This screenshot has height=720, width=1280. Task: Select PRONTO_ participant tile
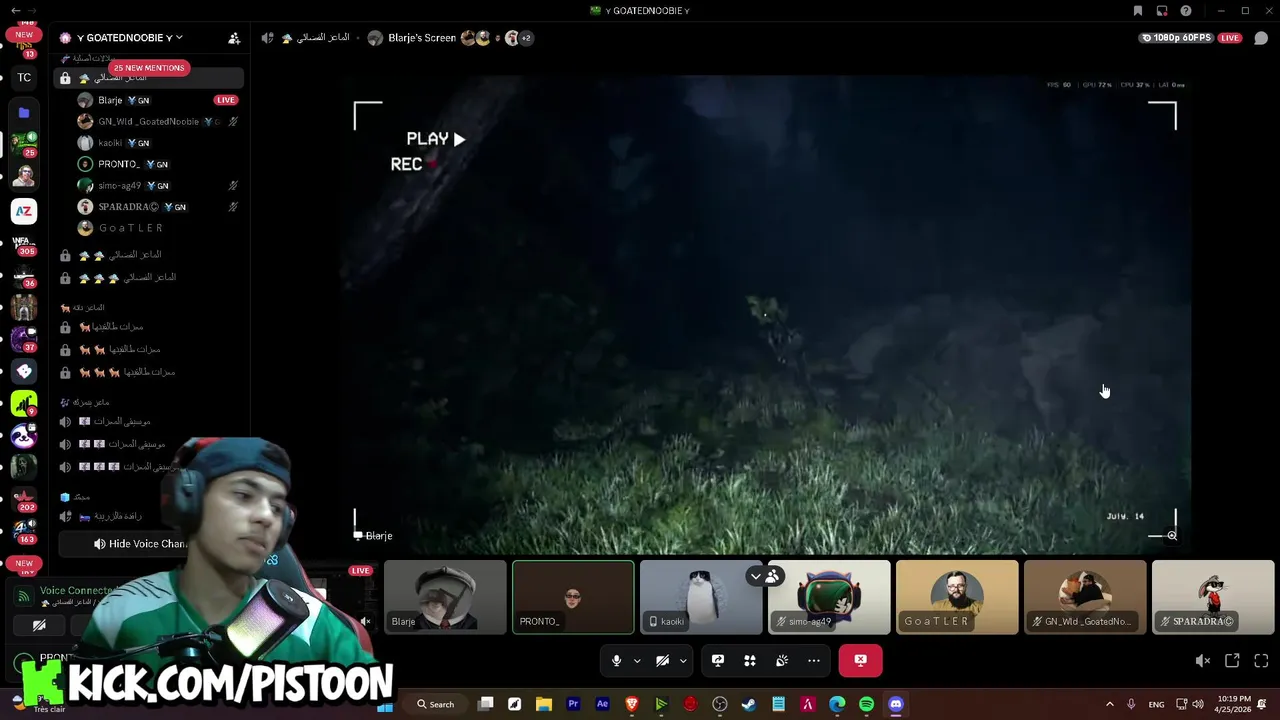point(573,597)
